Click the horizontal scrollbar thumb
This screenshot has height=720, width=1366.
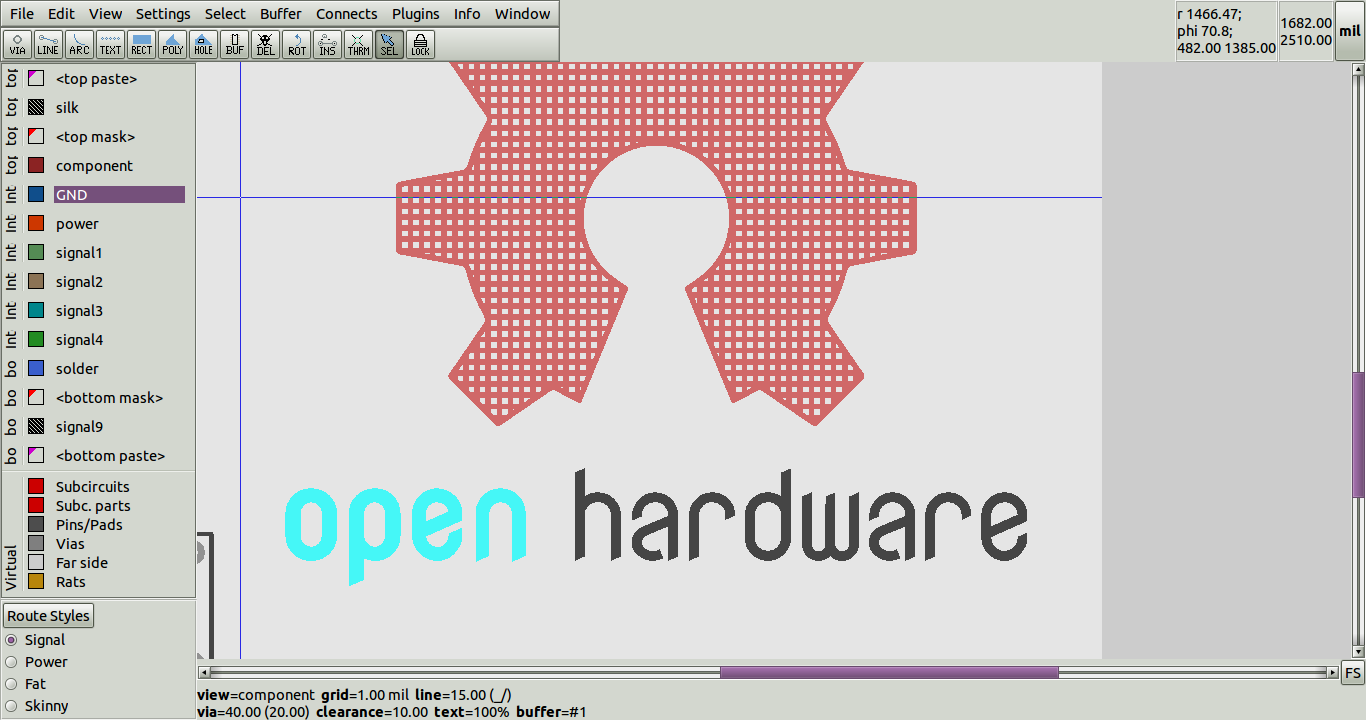coord(889,672)
